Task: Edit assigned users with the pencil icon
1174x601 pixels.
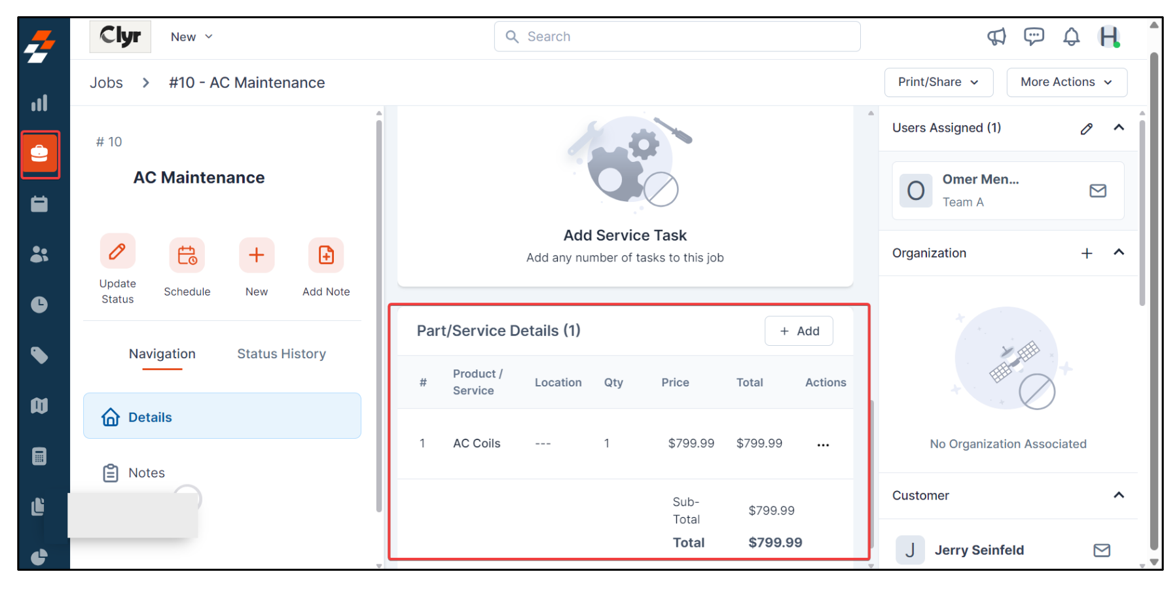Action: click(1087, 128)
